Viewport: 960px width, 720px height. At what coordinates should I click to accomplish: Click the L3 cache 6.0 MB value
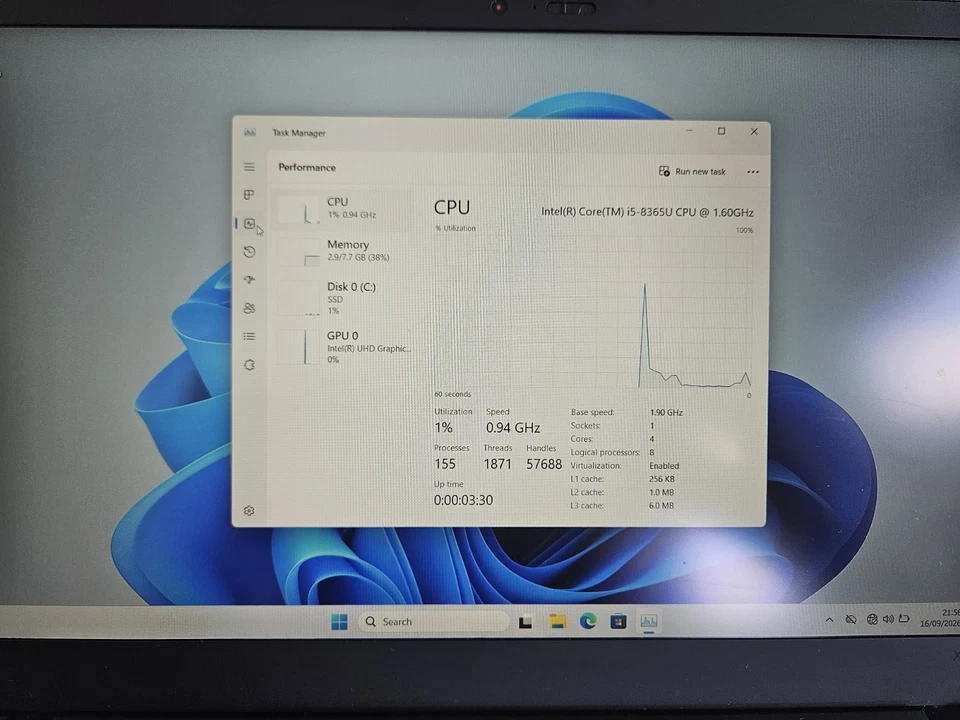[x=661, y=506]
